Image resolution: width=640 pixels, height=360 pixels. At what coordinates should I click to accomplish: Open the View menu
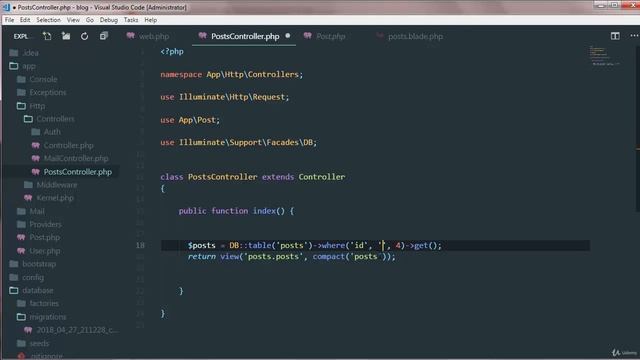tap(73, 20)
